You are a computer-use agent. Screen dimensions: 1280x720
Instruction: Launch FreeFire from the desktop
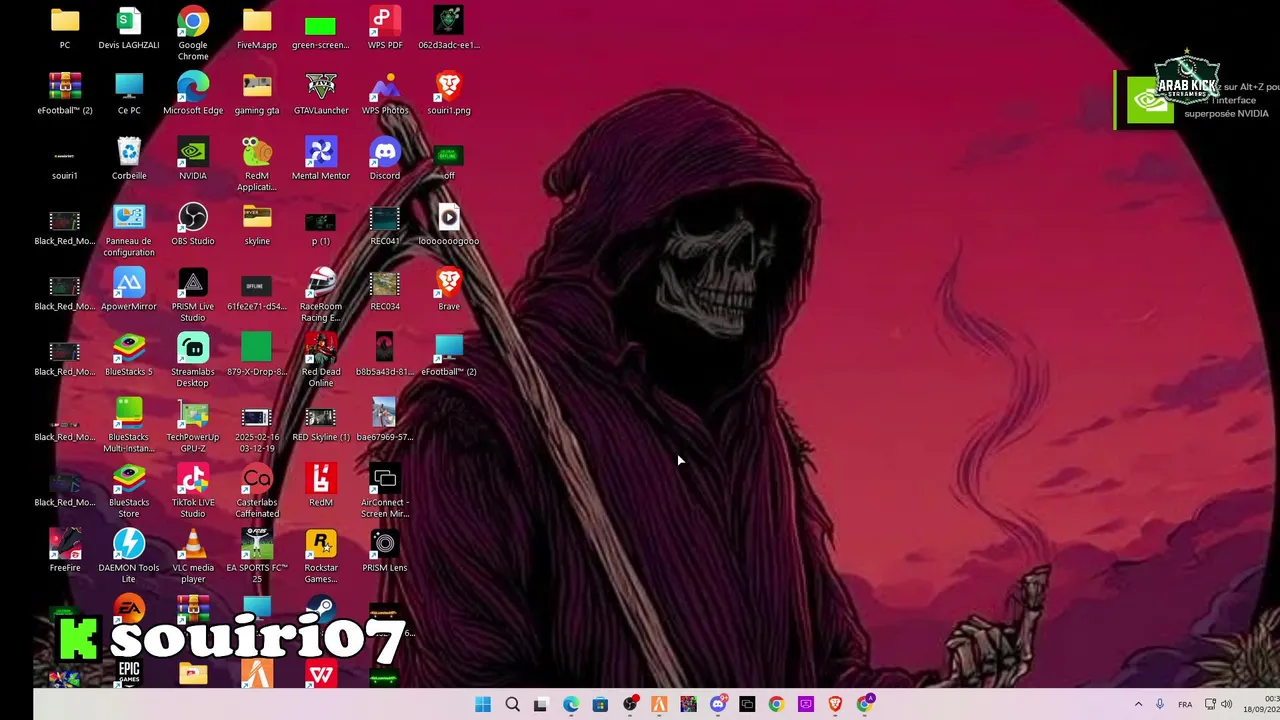click(x=65, y=551)
